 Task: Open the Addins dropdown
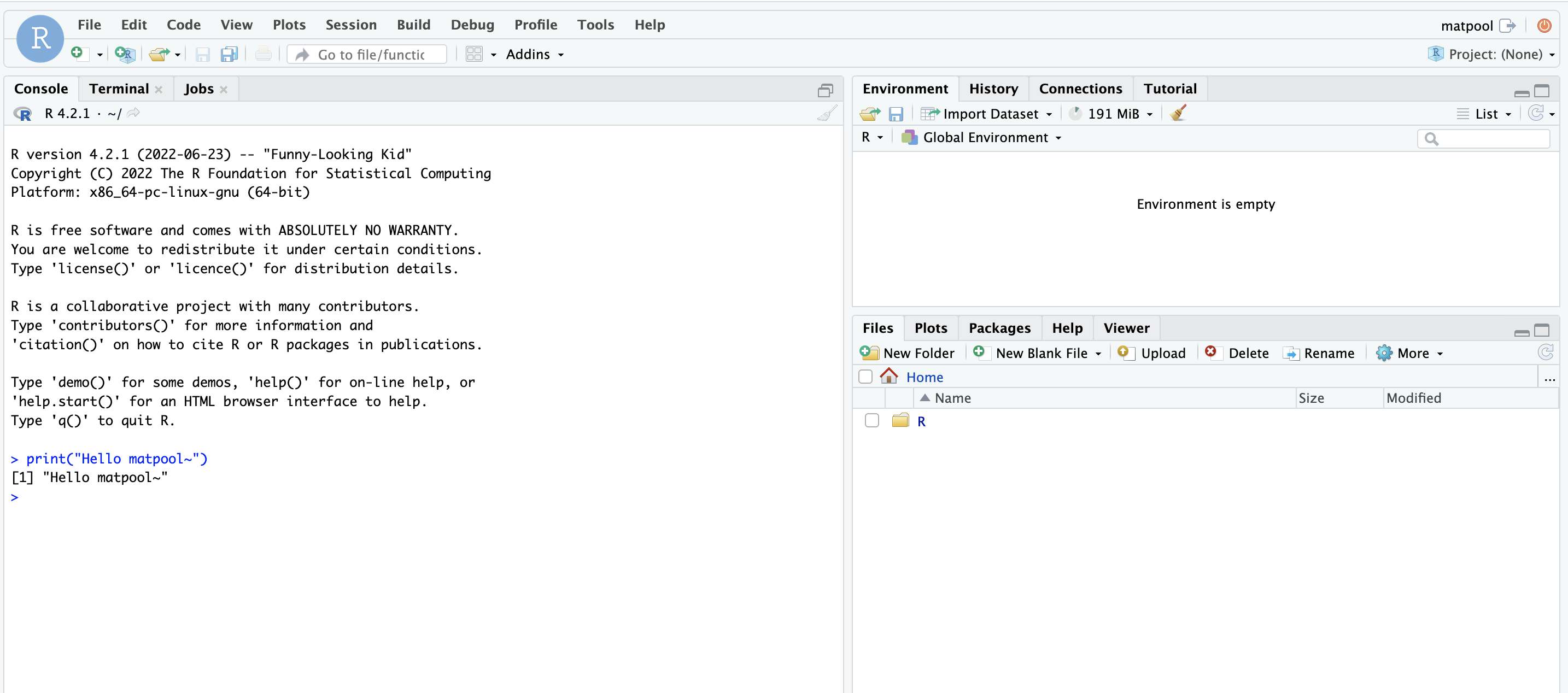(x=535, y=54)
